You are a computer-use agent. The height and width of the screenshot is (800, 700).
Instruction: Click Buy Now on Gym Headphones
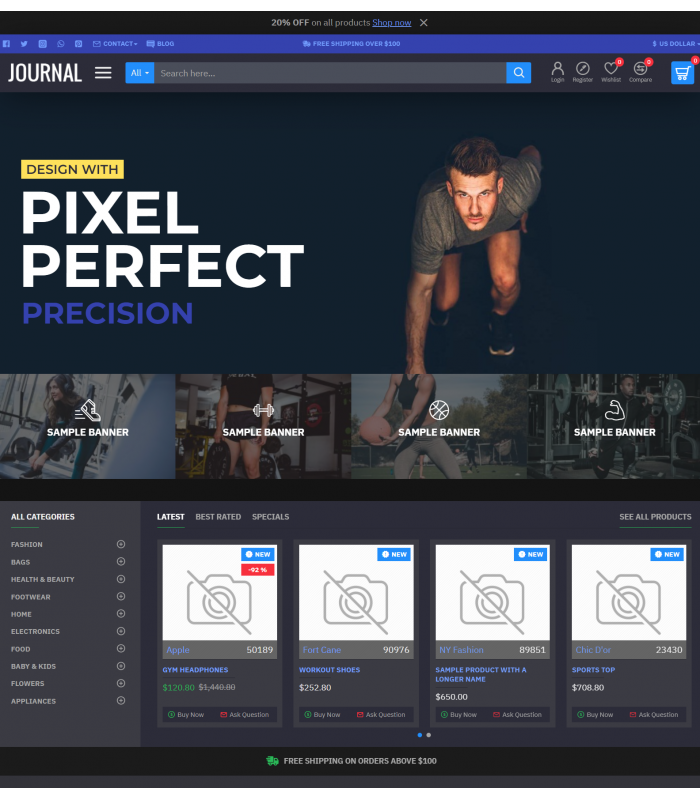[186, 714]
